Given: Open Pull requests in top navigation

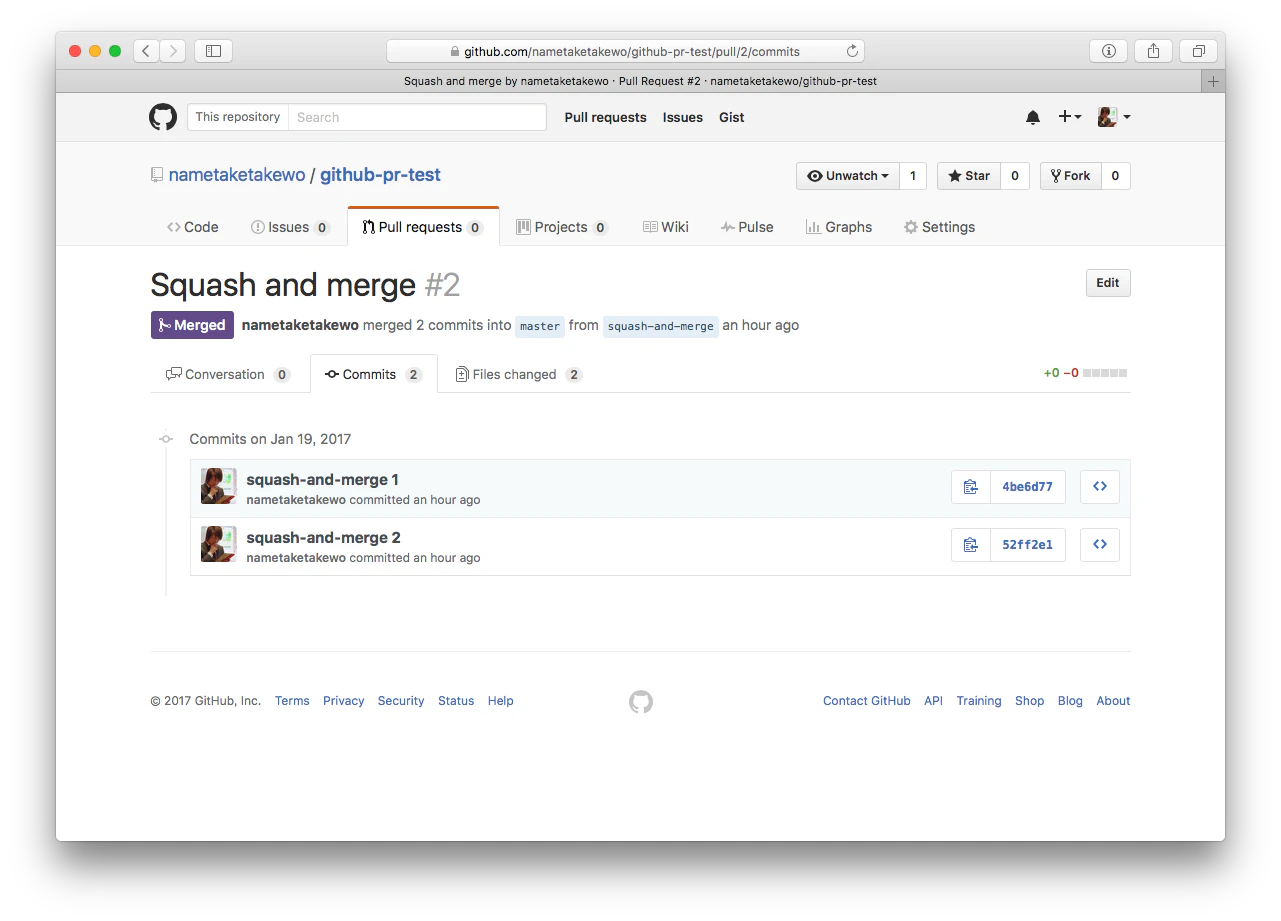Looking at the screenshot, I should pyautogui.click(x=605, y=117).
